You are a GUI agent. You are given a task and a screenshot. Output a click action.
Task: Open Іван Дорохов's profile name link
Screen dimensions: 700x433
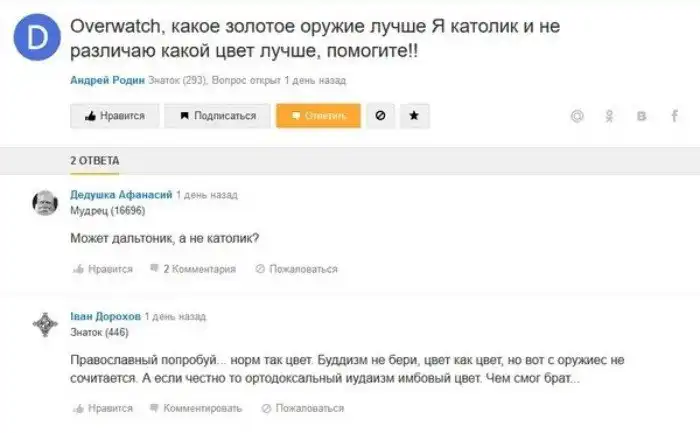coord(105,316)
